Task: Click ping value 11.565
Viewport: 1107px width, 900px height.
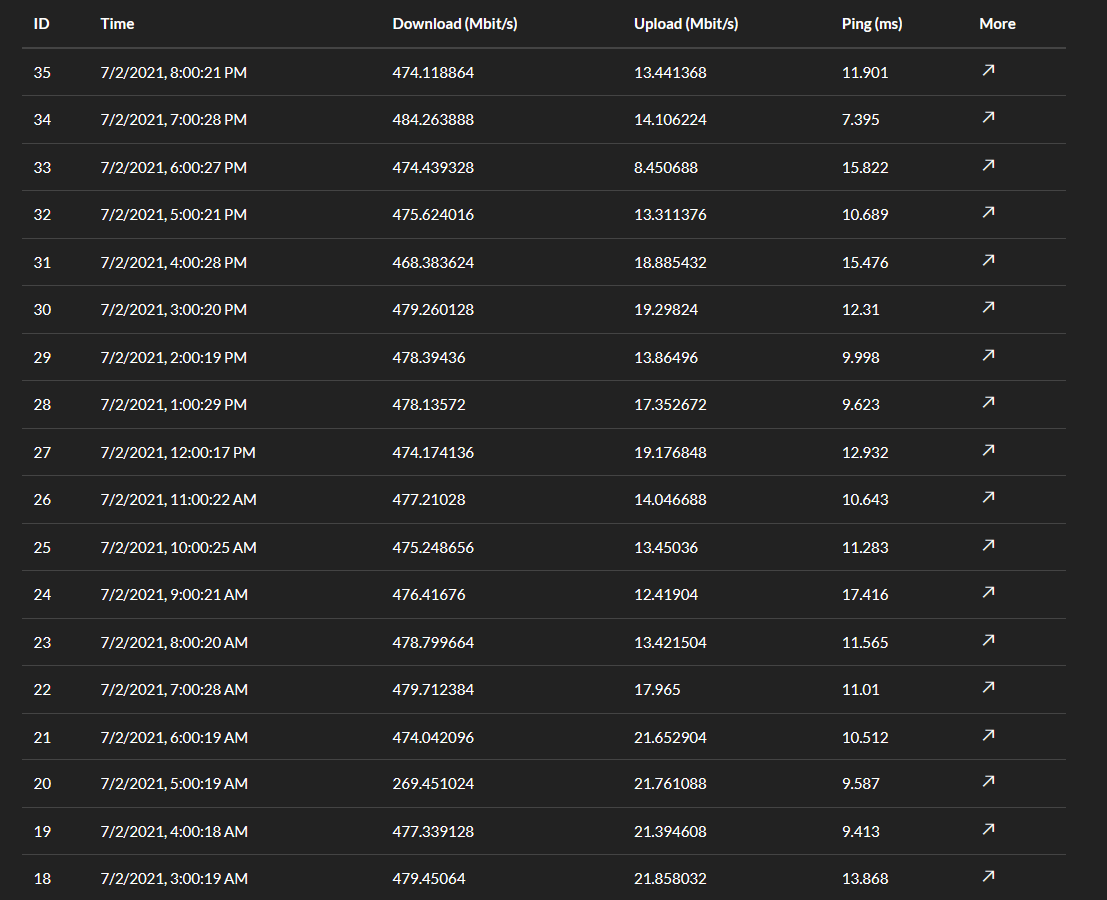Action: click(865, 643)
